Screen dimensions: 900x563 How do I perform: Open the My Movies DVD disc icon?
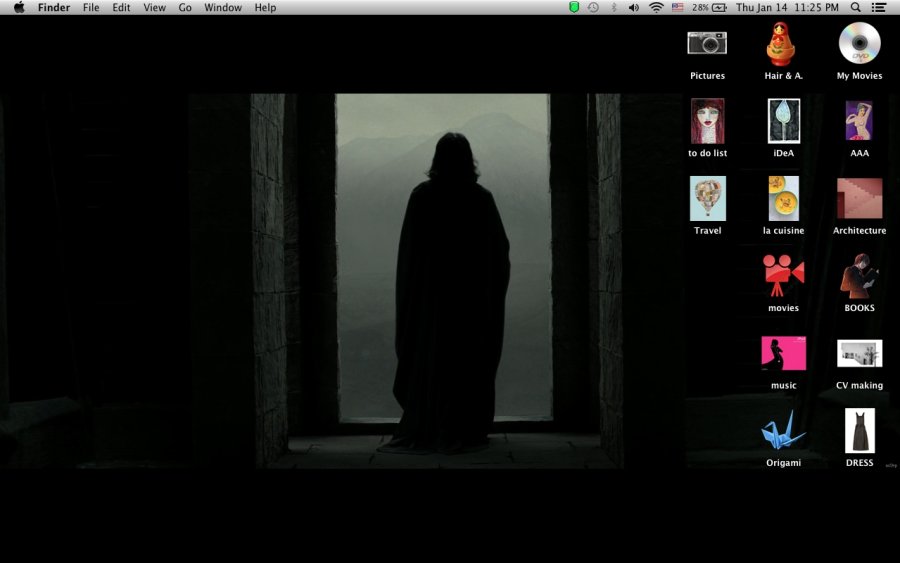(859, 43)
